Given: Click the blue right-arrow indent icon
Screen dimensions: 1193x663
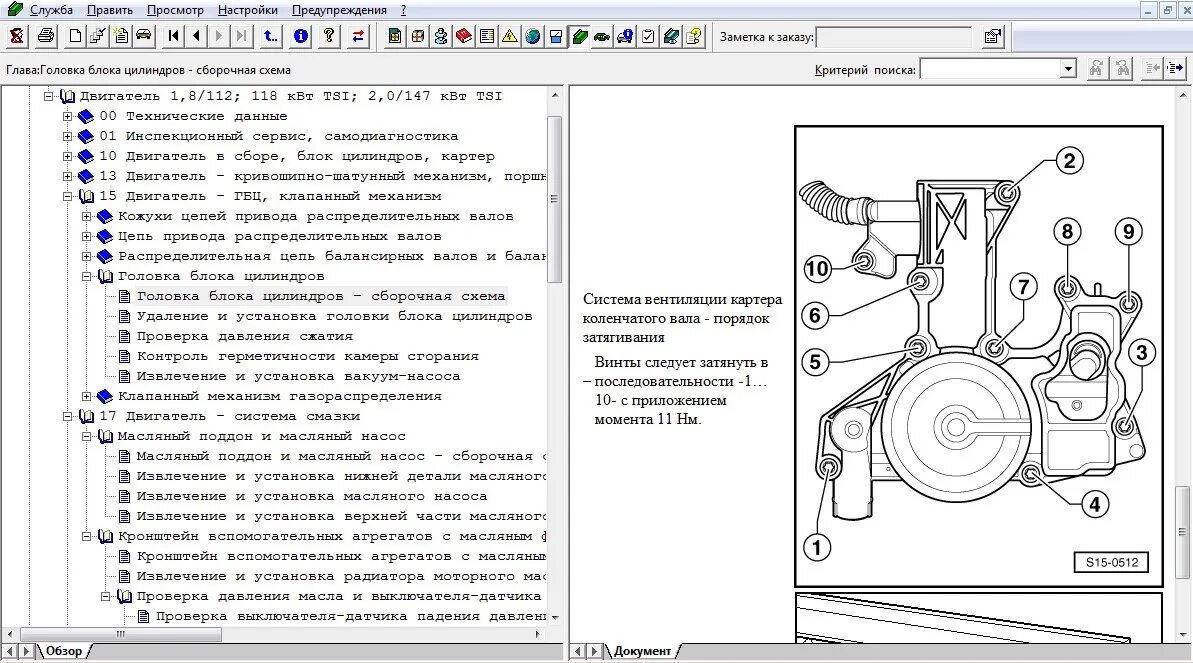Looking at the screenshot, I should (1176, 69).
